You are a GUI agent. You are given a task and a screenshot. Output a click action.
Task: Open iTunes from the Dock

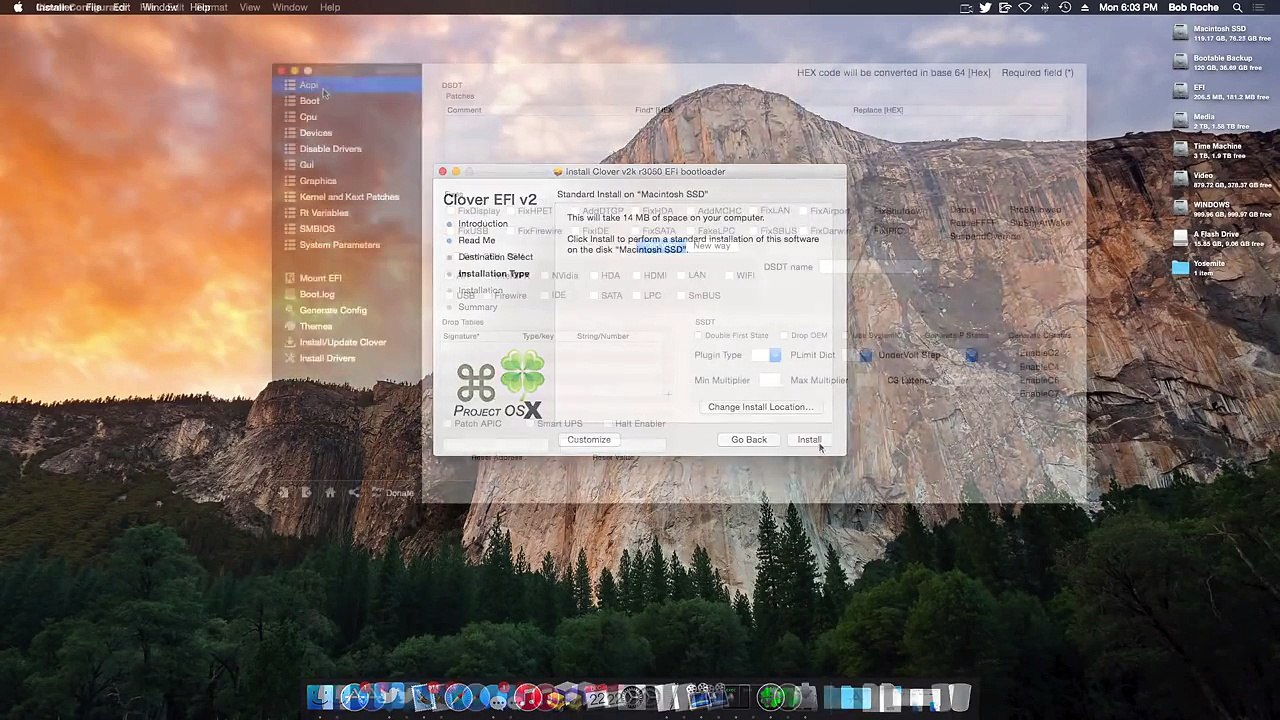527,697
